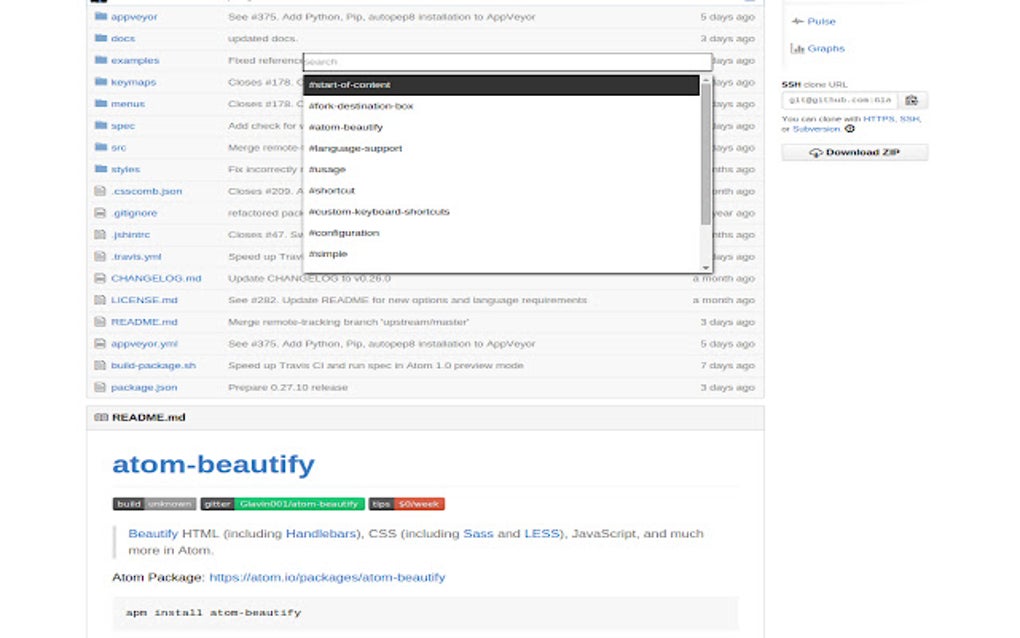Click the styles folder icon
Viewport: 1020px width, 638px height.
coord(101,168)
